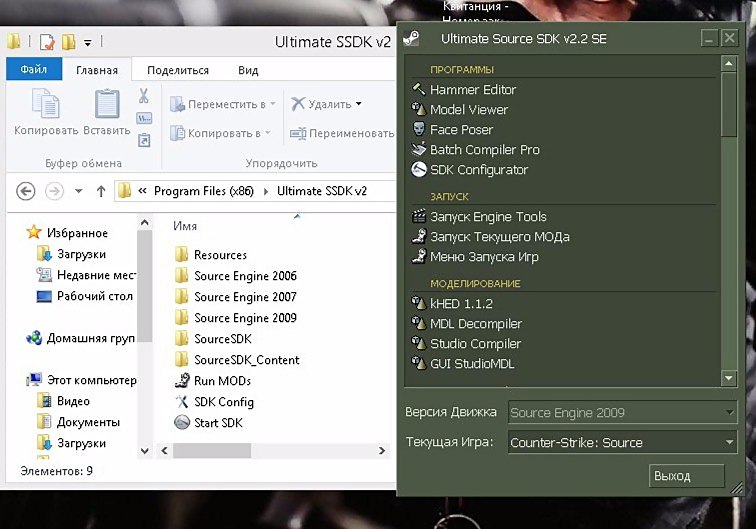The height and width of the screenshot is (529, 756).
Task: Open recent locations dropdown arrow
Action: (79, 191)
